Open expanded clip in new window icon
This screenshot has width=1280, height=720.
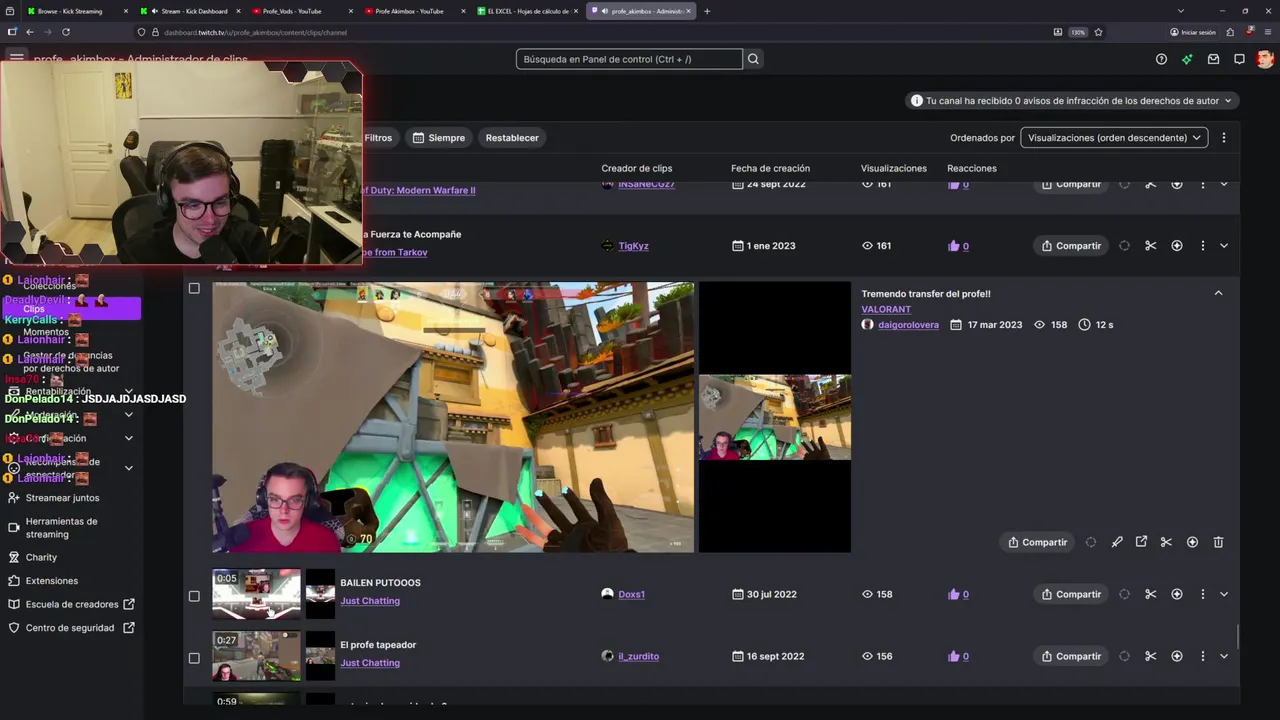tap(1141, 542)
